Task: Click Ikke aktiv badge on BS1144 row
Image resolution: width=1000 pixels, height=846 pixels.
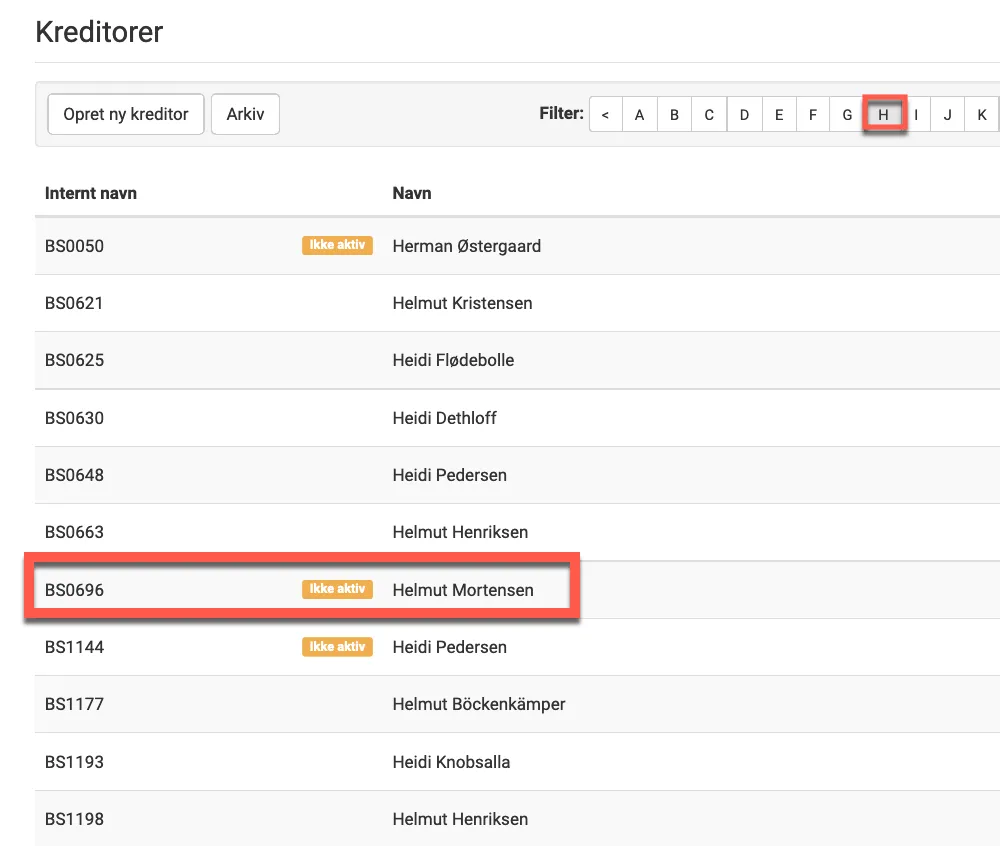Action: click(337, 646)
